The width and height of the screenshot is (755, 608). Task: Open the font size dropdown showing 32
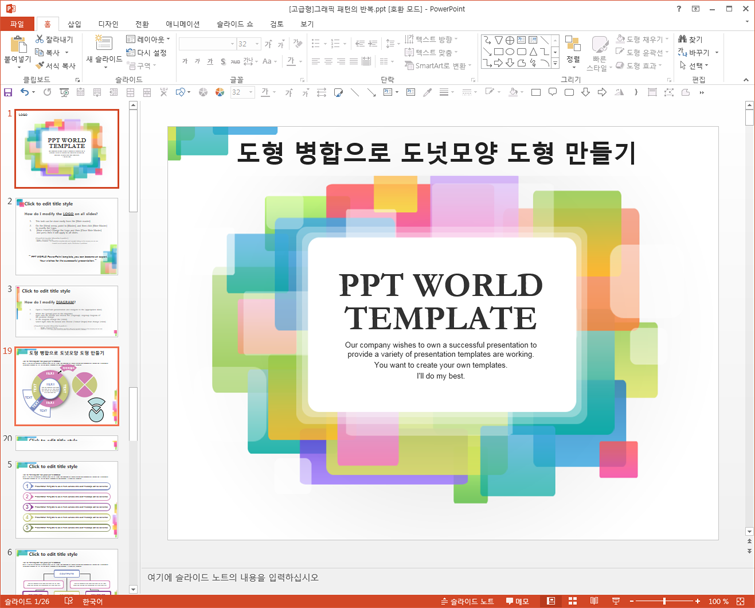[257, 44]
